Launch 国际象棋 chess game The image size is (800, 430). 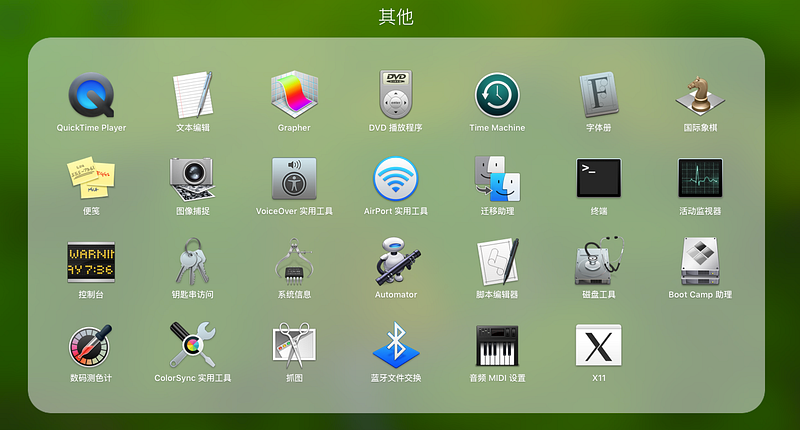coord(700,95)
